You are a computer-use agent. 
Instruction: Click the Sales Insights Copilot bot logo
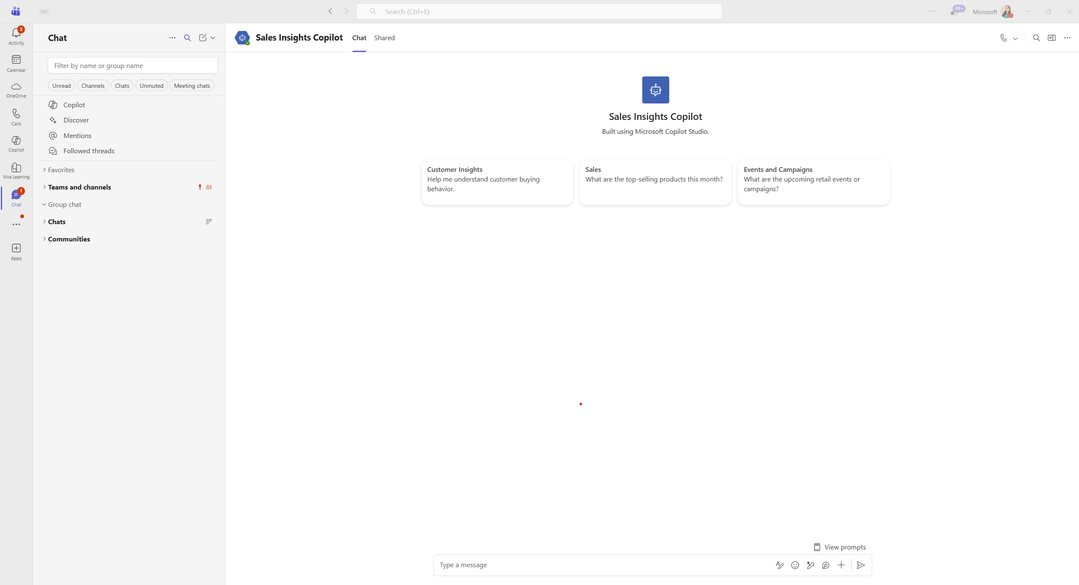coord(655,90)
